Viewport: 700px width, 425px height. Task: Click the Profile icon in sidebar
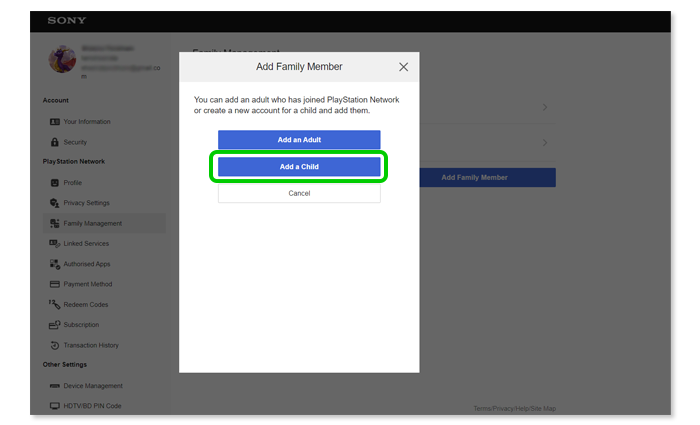(x=54, y=183)
